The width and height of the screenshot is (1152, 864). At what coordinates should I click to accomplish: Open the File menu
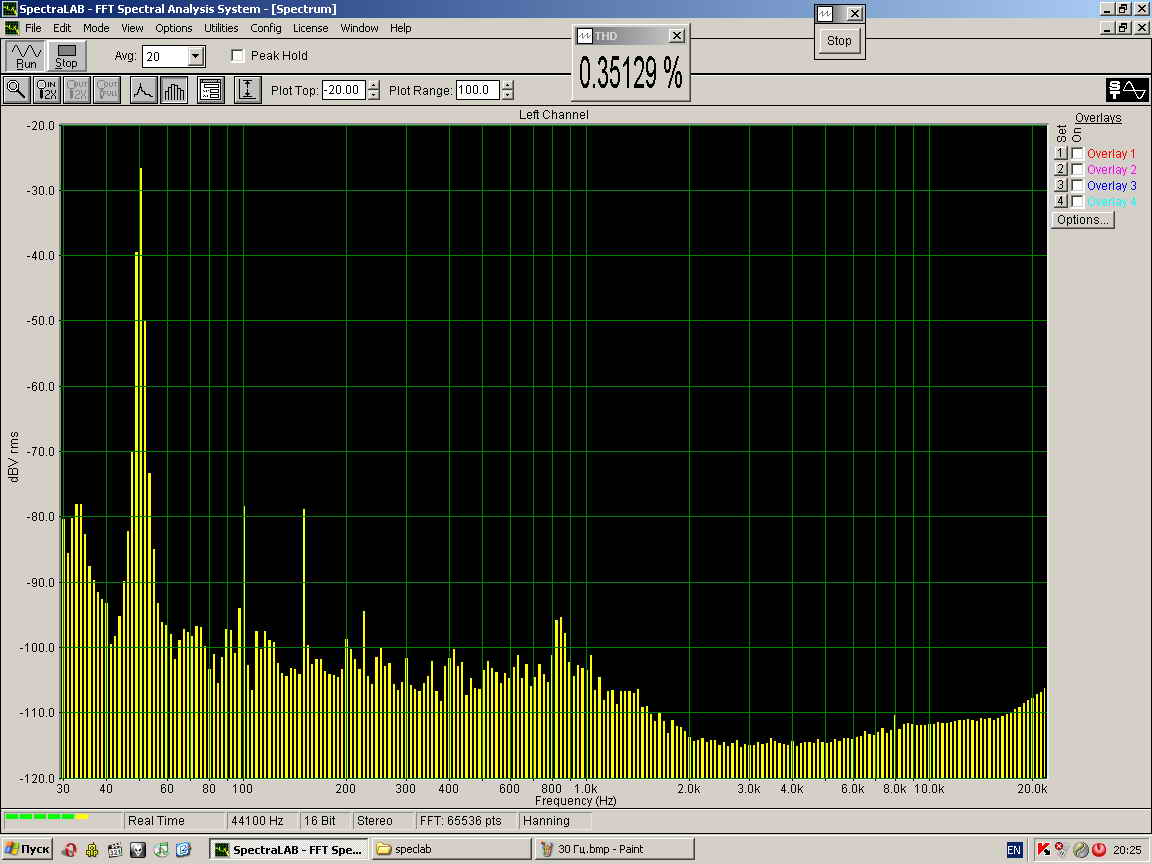pos(33,28)
